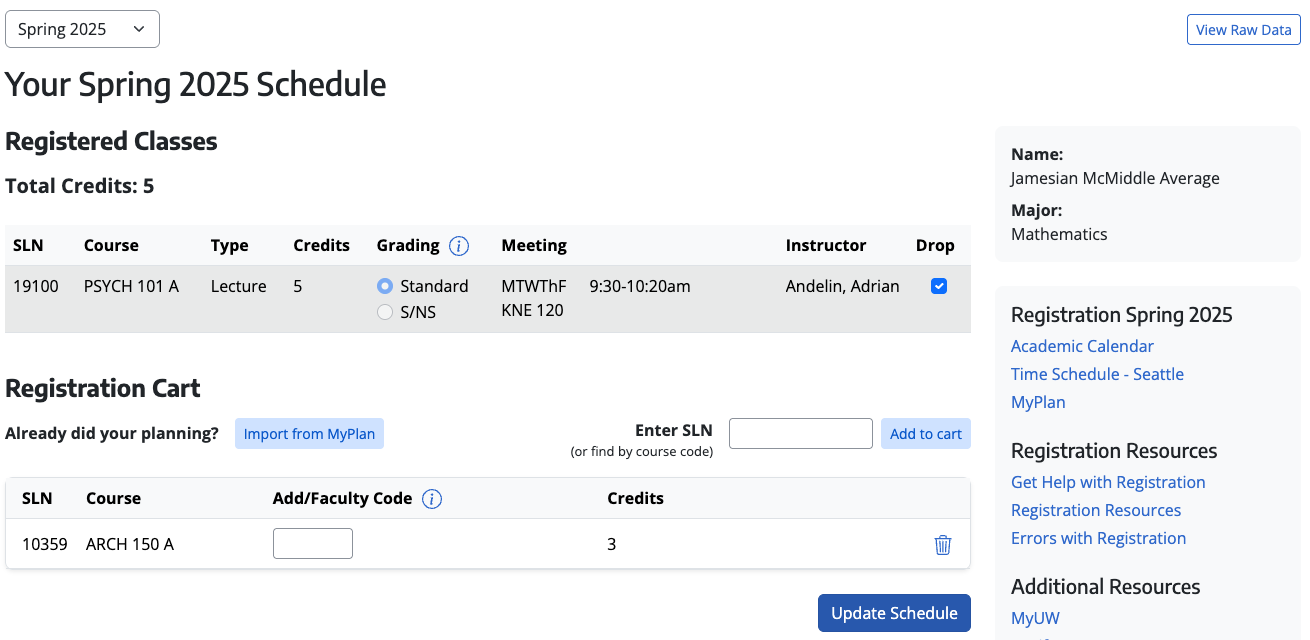Open the quarter selection dropdown showing Spring 2025
This screenshot has height=640, width=1310.
pyautogui.click(x=82, y=29)
